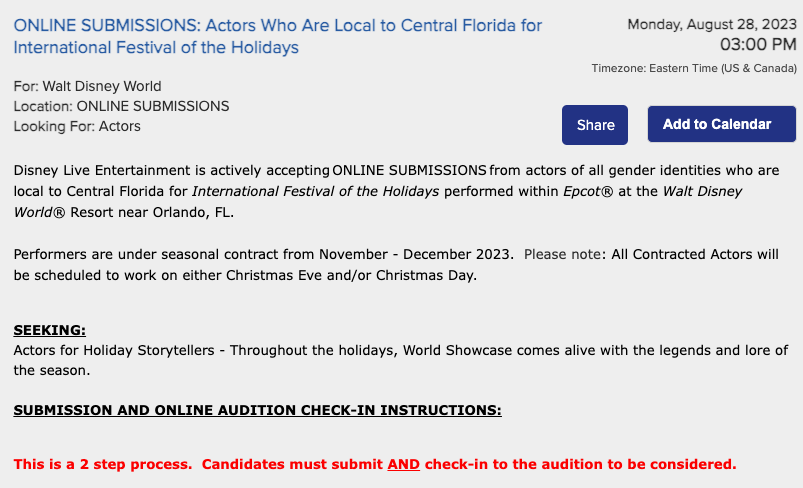803x488 pixels.
Task: Click the underlined red AND word
Action: click(x=403, y=464)
